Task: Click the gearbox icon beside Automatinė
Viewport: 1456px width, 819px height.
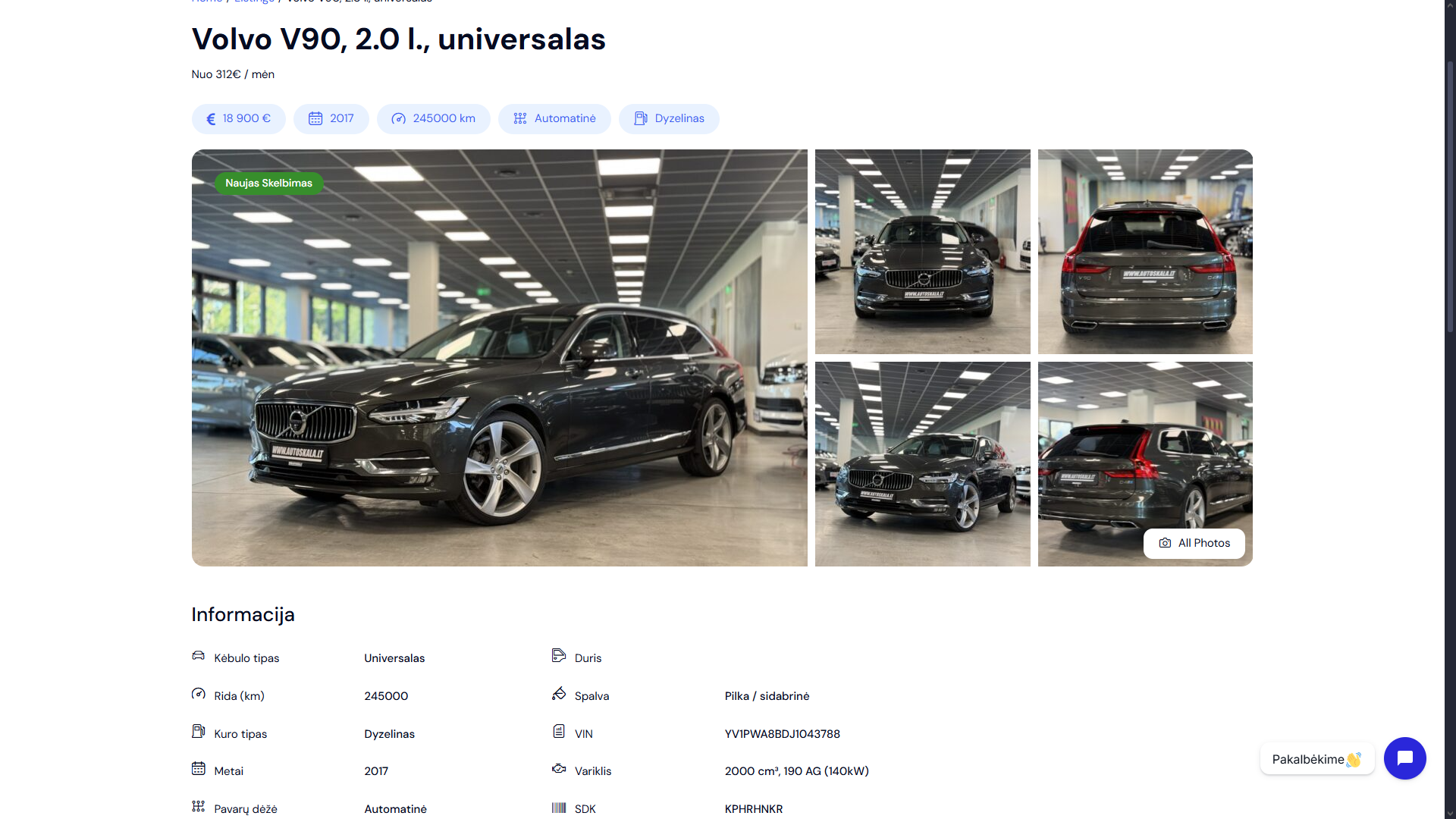Action: [520, 118]
